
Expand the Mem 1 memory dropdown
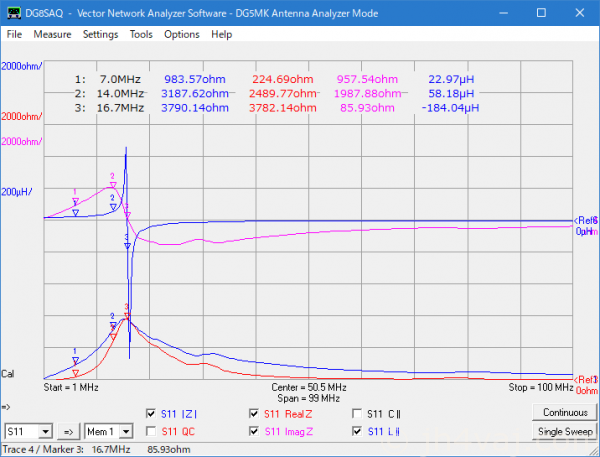126,432
